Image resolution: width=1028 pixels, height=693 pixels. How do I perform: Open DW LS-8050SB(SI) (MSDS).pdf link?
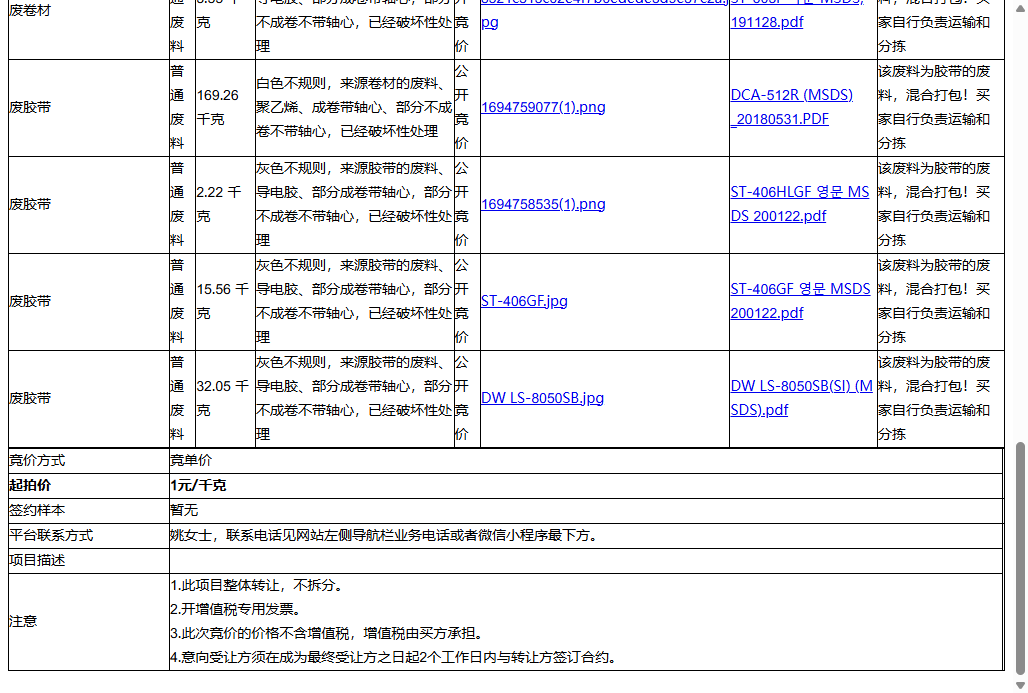pos(801,399)
